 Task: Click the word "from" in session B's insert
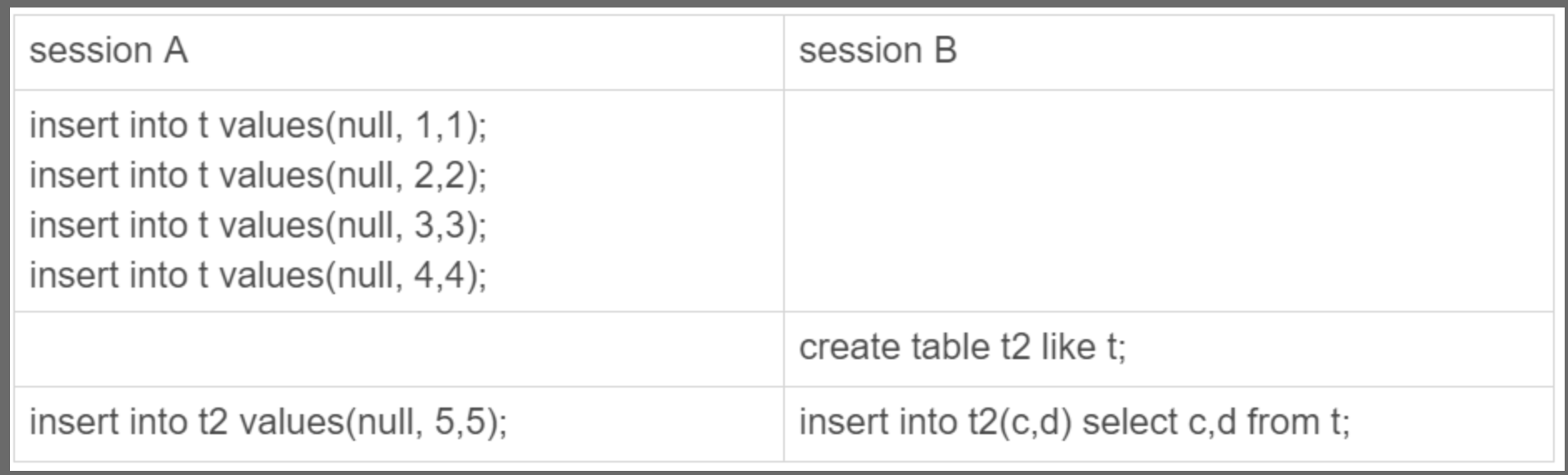tap(1282, 422)
